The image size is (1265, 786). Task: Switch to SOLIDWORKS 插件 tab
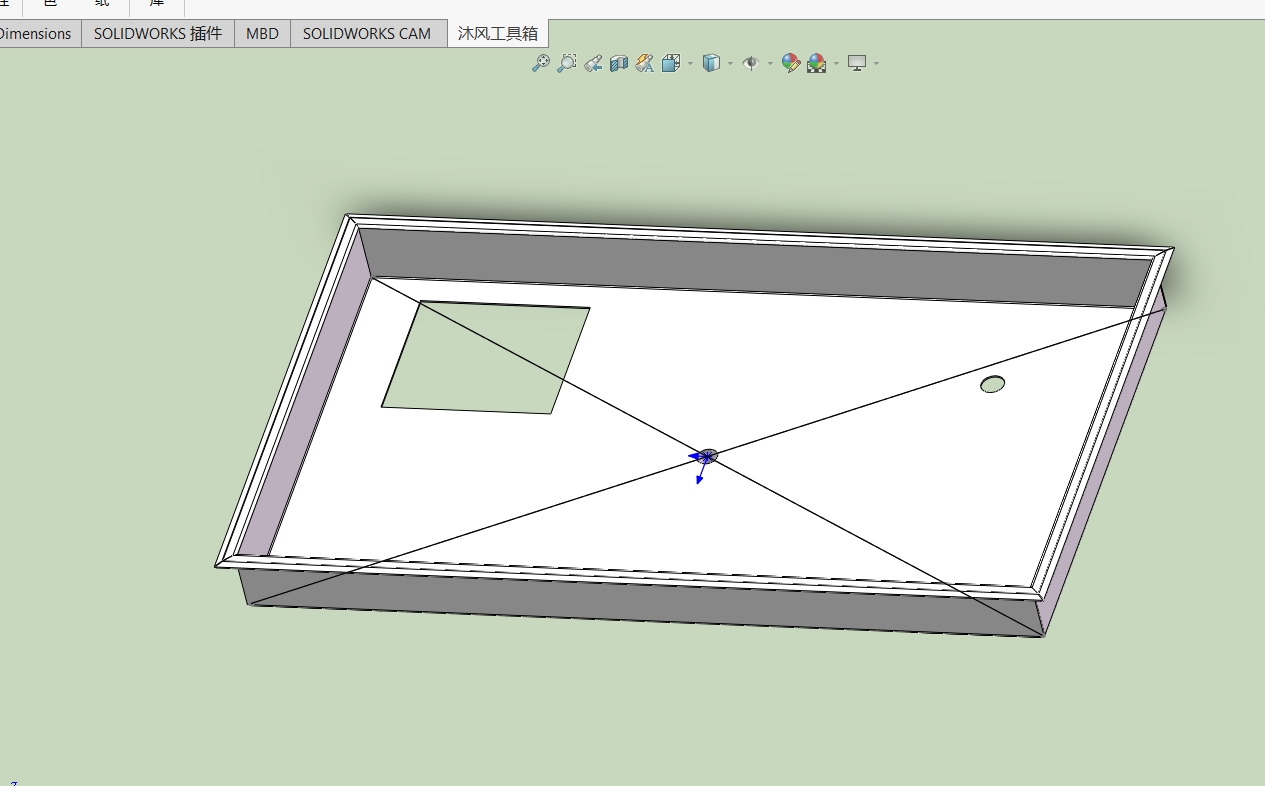tap(158, 33)
